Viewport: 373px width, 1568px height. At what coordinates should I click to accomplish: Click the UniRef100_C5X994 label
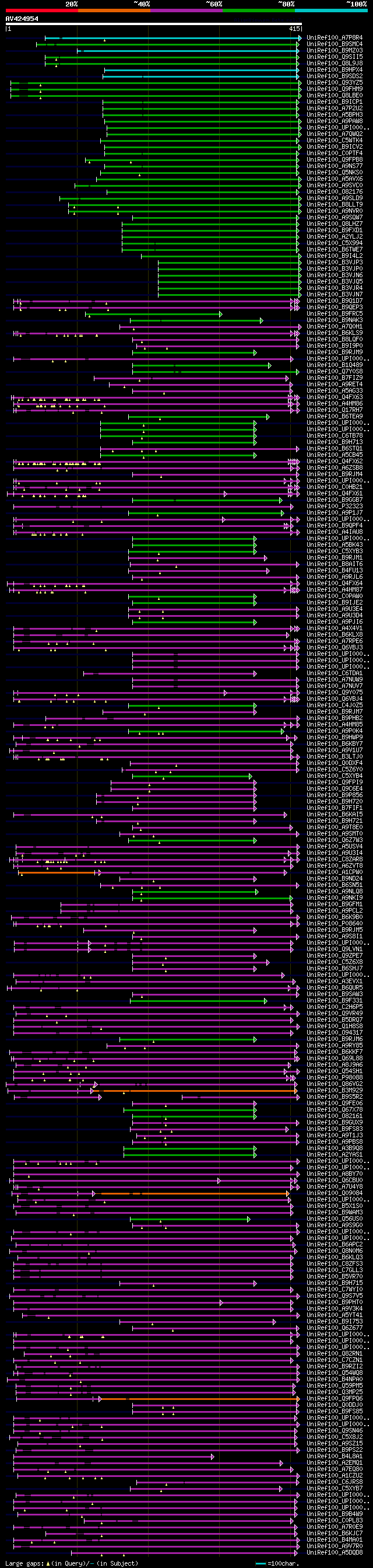click(x=335, y=243)
